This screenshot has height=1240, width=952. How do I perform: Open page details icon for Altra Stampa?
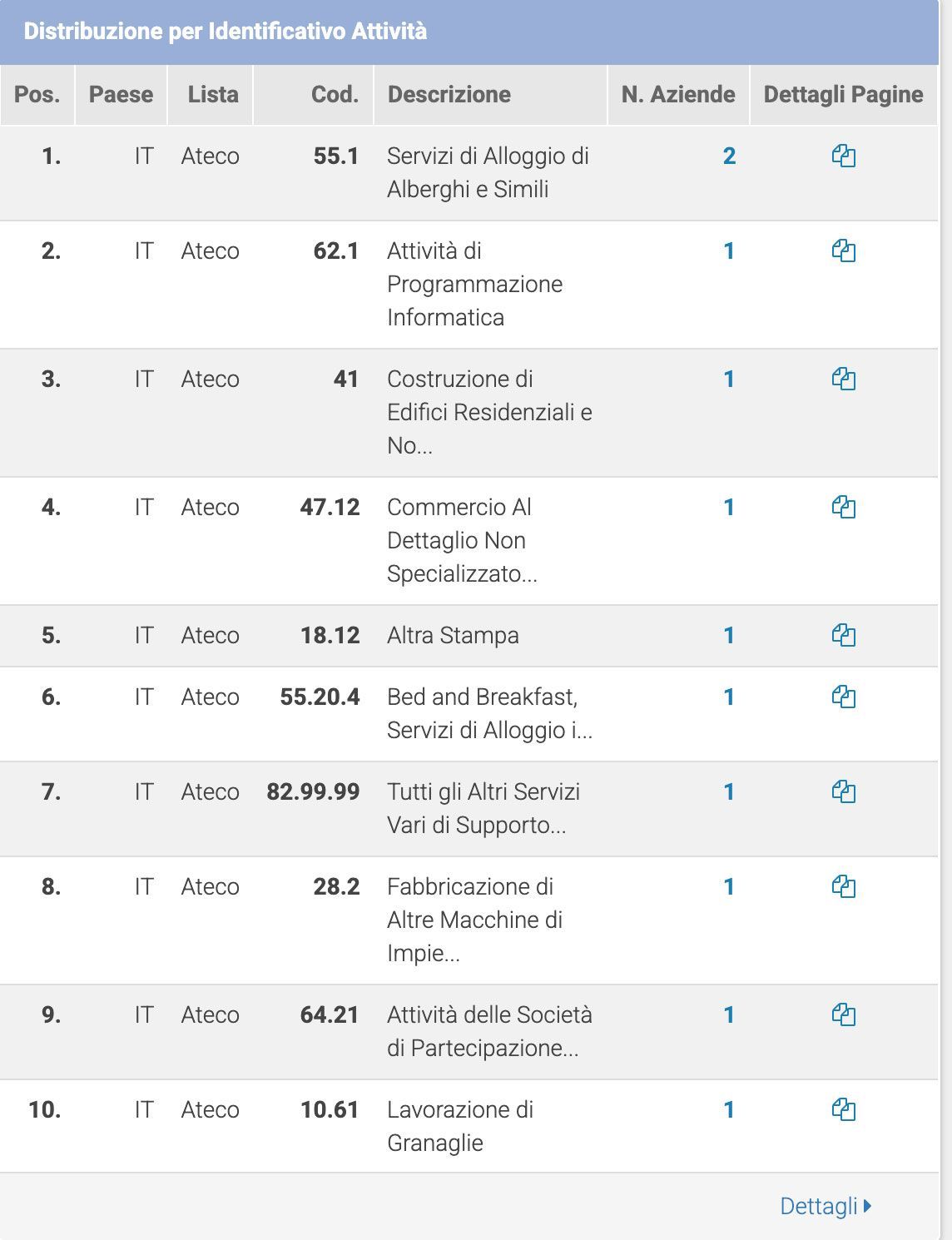pyautogui.click(x=843, y=636)
